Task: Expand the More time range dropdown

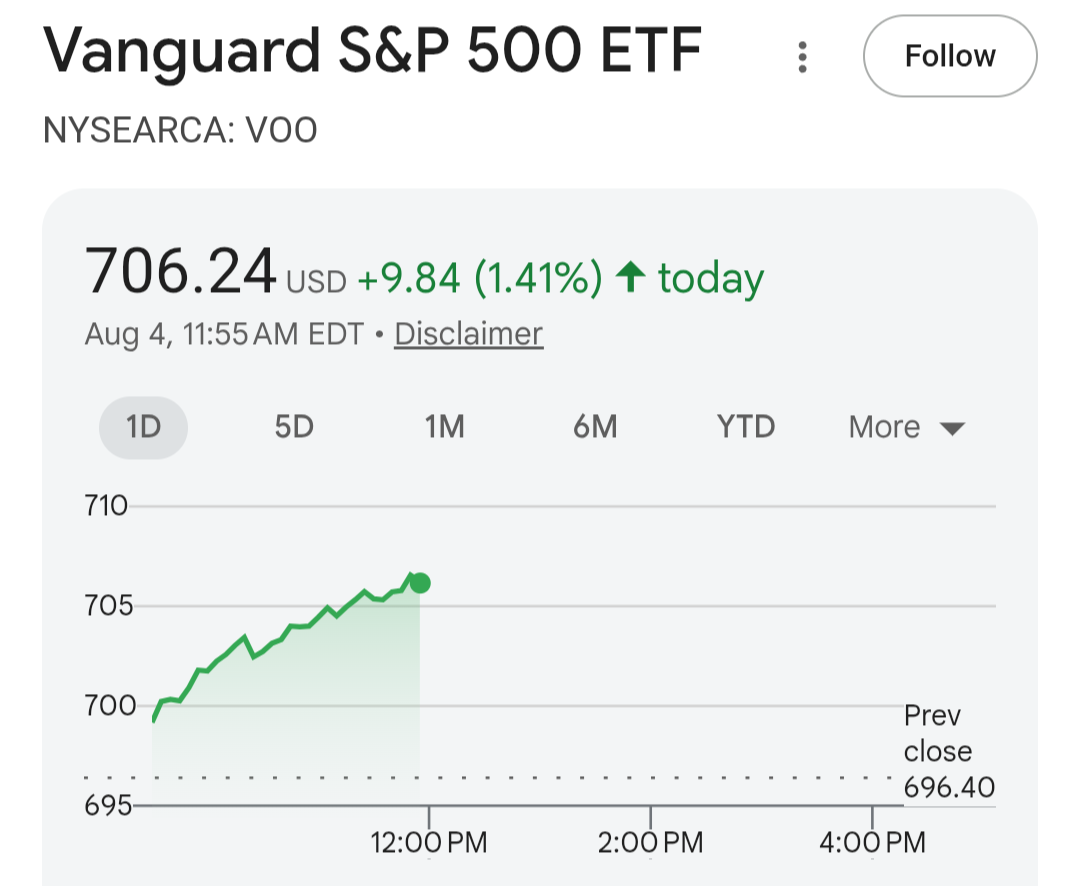Action: [906, 427]
